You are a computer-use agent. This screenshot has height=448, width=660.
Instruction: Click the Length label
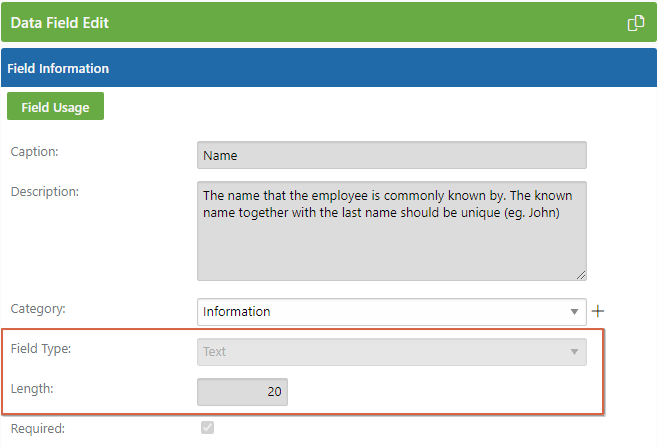[32, 389]
